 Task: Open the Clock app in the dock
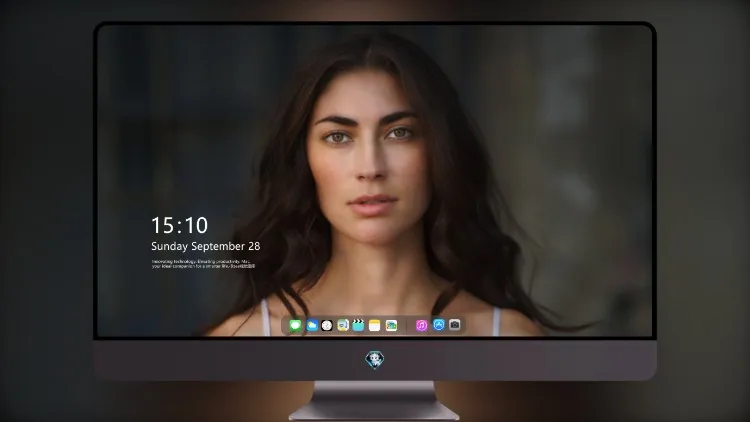click(327, 325)
